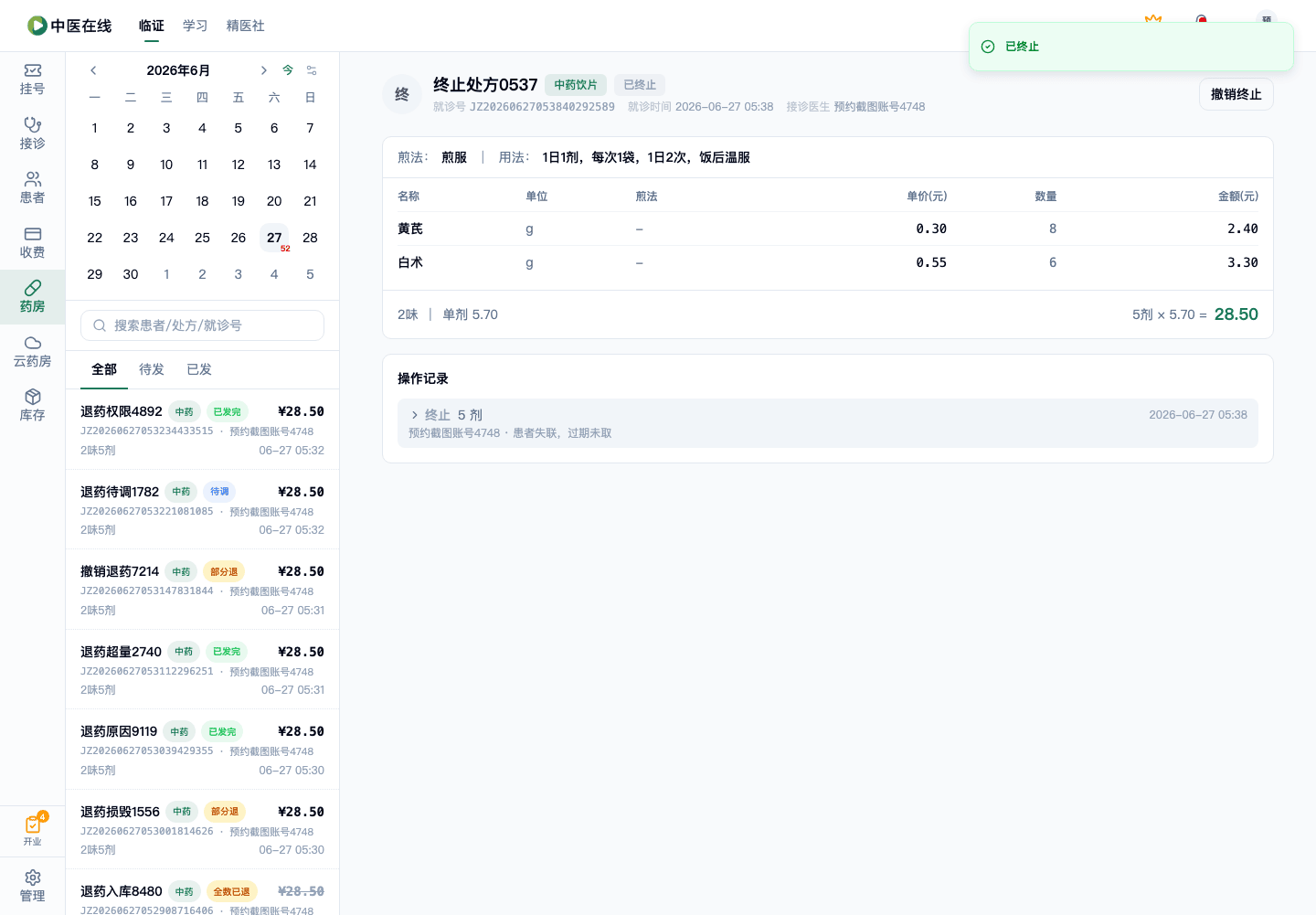Click the 开业 checklist icon with badge
The width and height of the screenshot is (1316, 915).
(33, 829)
